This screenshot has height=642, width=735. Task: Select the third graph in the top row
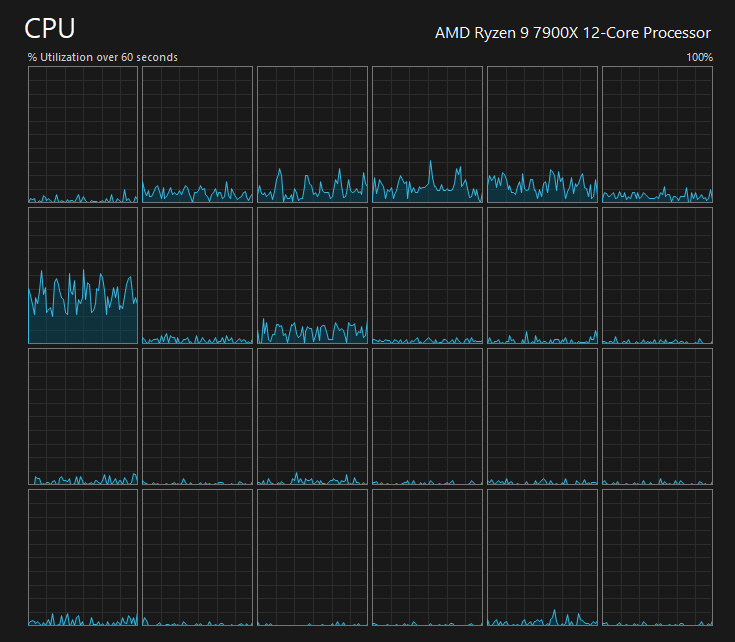(312, 134)
